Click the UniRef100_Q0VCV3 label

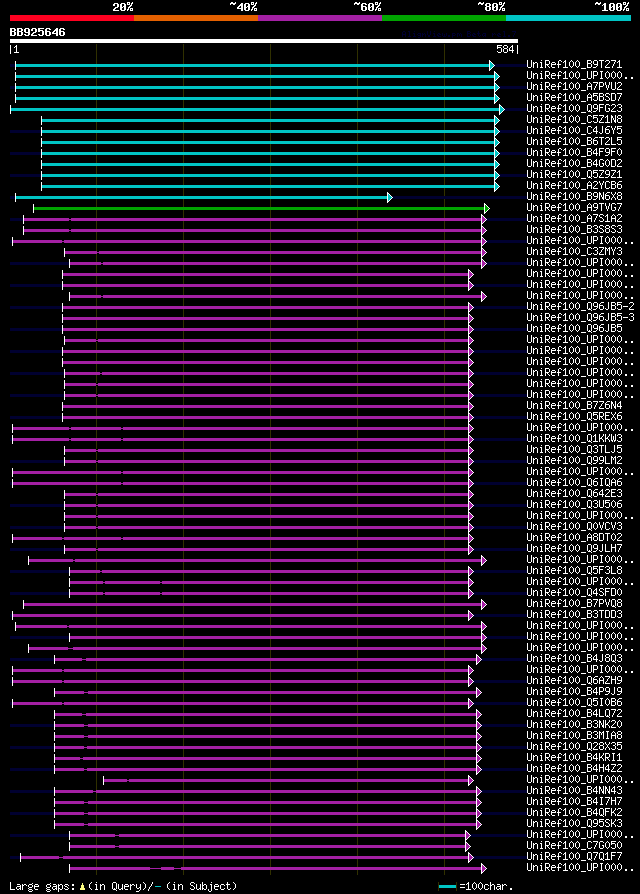[x=574, y=526]
